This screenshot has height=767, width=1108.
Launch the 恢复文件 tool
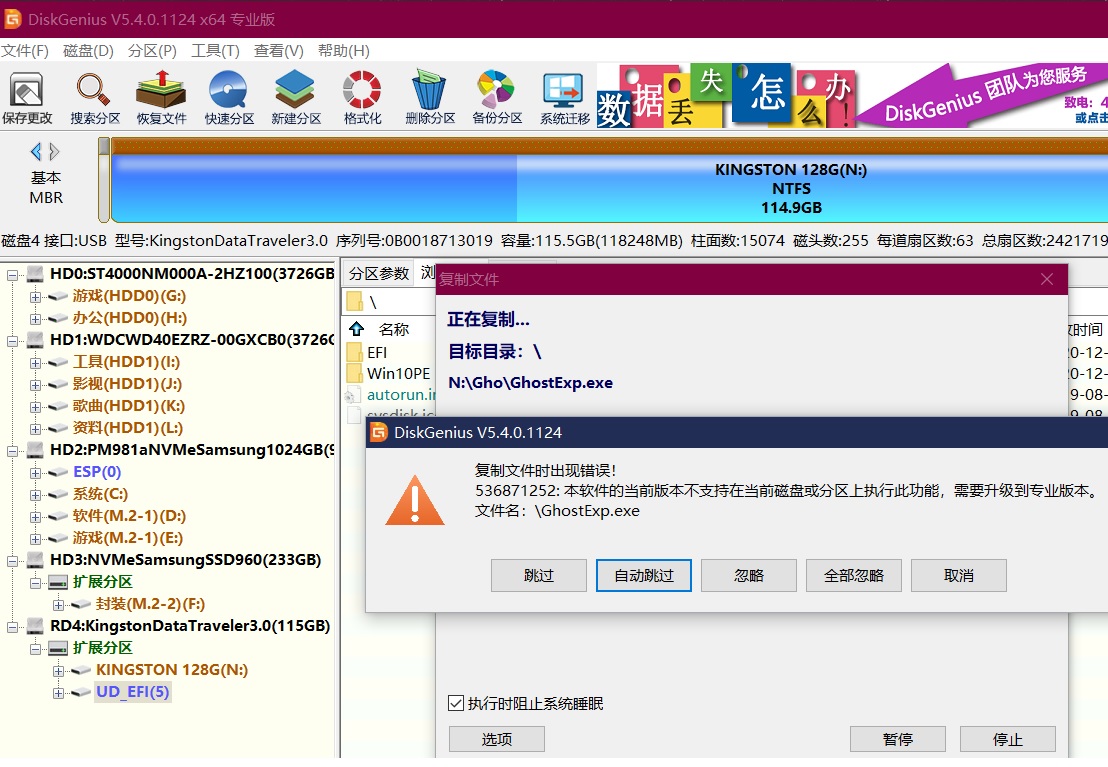coord(161,98)
